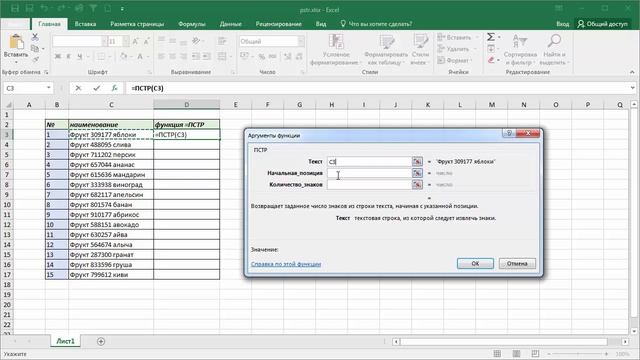Switch to the Формулы tab
Screen dimensions: 640x360
(192, 24)
